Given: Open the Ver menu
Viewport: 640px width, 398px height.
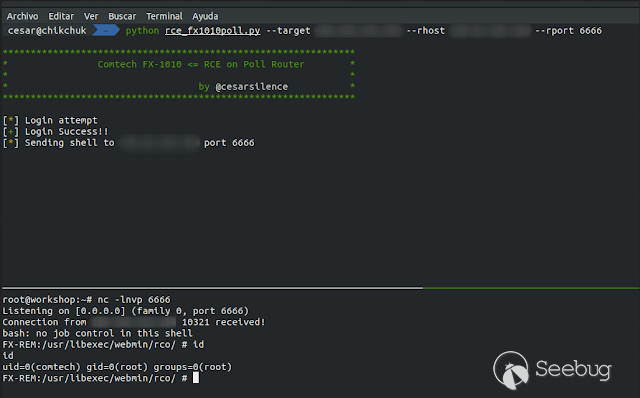Looking at the screenshot, I should coord(91,16).
